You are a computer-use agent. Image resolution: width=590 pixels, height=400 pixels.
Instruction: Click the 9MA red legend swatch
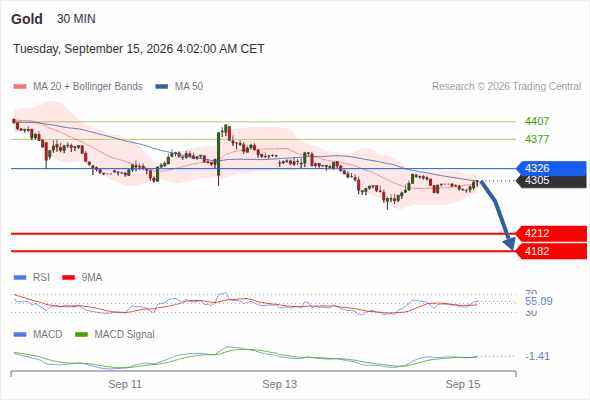pyautogui.click(x=68, y=278)
